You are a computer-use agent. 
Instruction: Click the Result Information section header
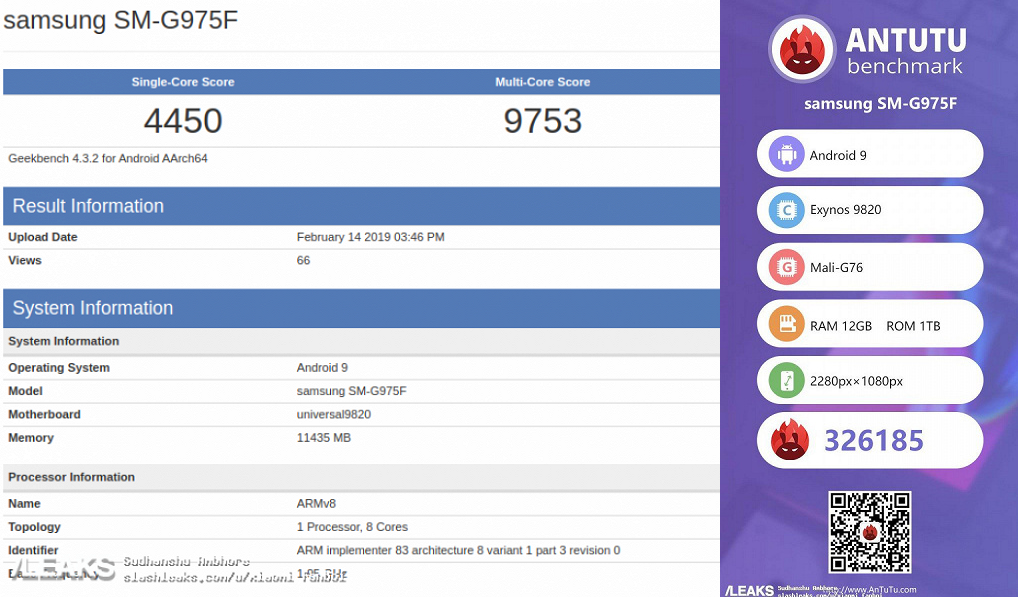tap(362, 206)
